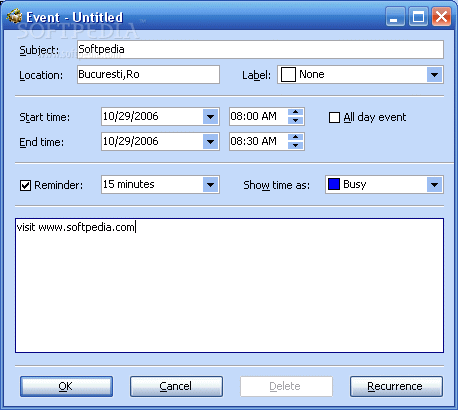Open the Start time date picker arrow
Image resolution: width=458 pixels, height=410 pixels.
tap(210, 117)
